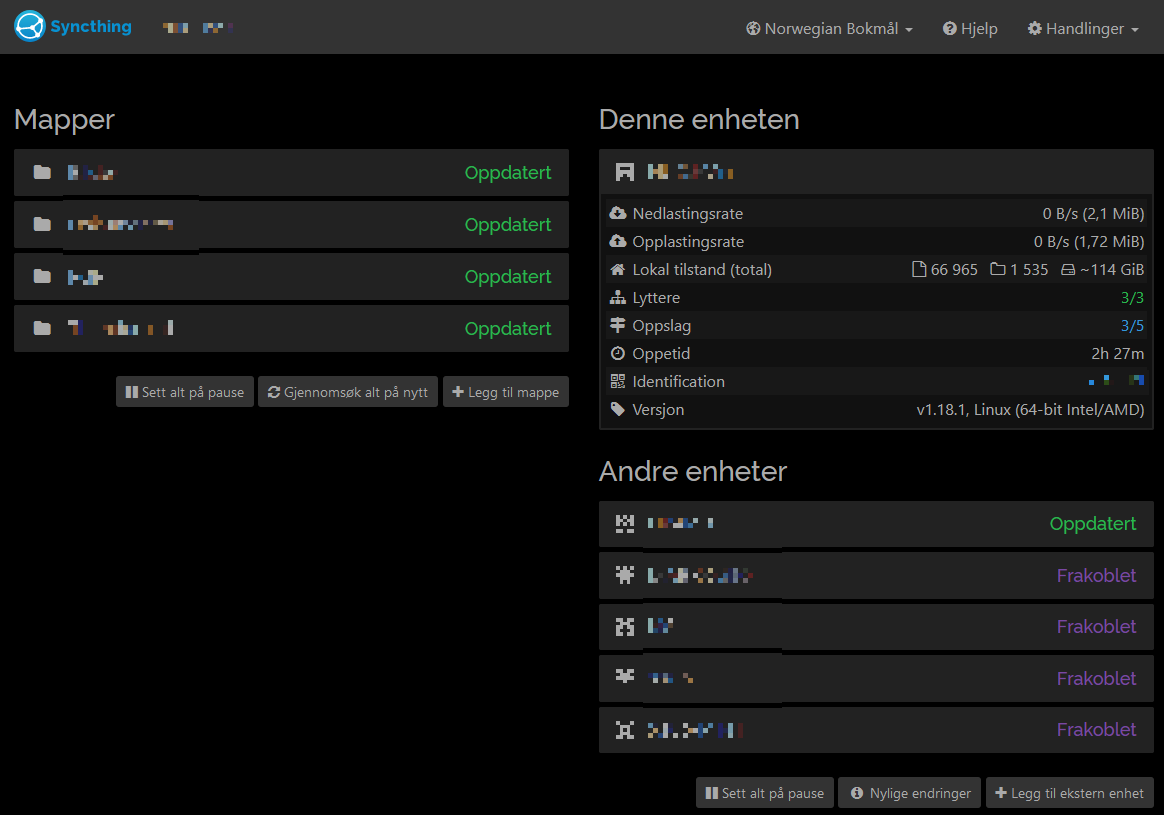The width and height of the screenshot is (1164, 815).
Task: Expand the first folder in Mapper
Action: tap(290, 173)
